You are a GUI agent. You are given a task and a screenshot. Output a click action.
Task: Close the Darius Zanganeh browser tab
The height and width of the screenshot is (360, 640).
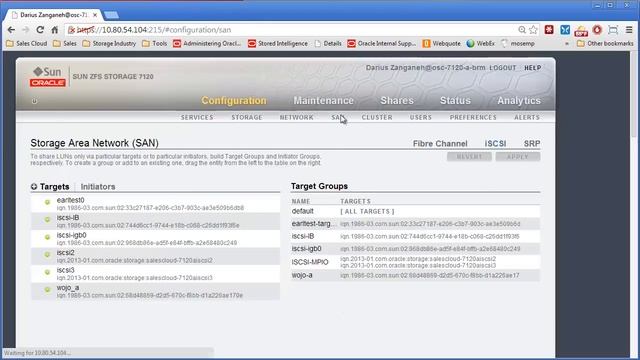click(x=95, y=15)
